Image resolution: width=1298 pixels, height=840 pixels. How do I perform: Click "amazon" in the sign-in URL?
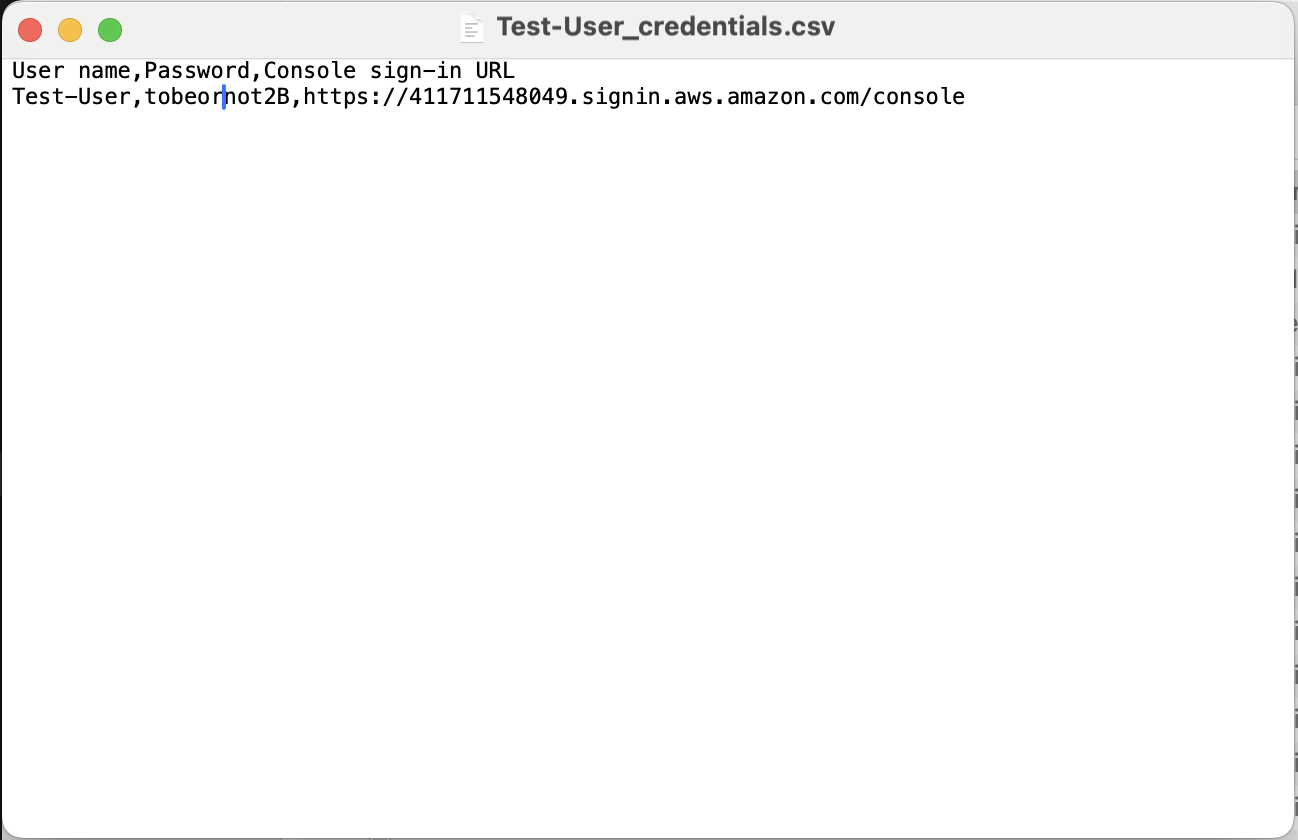point(767,97)
